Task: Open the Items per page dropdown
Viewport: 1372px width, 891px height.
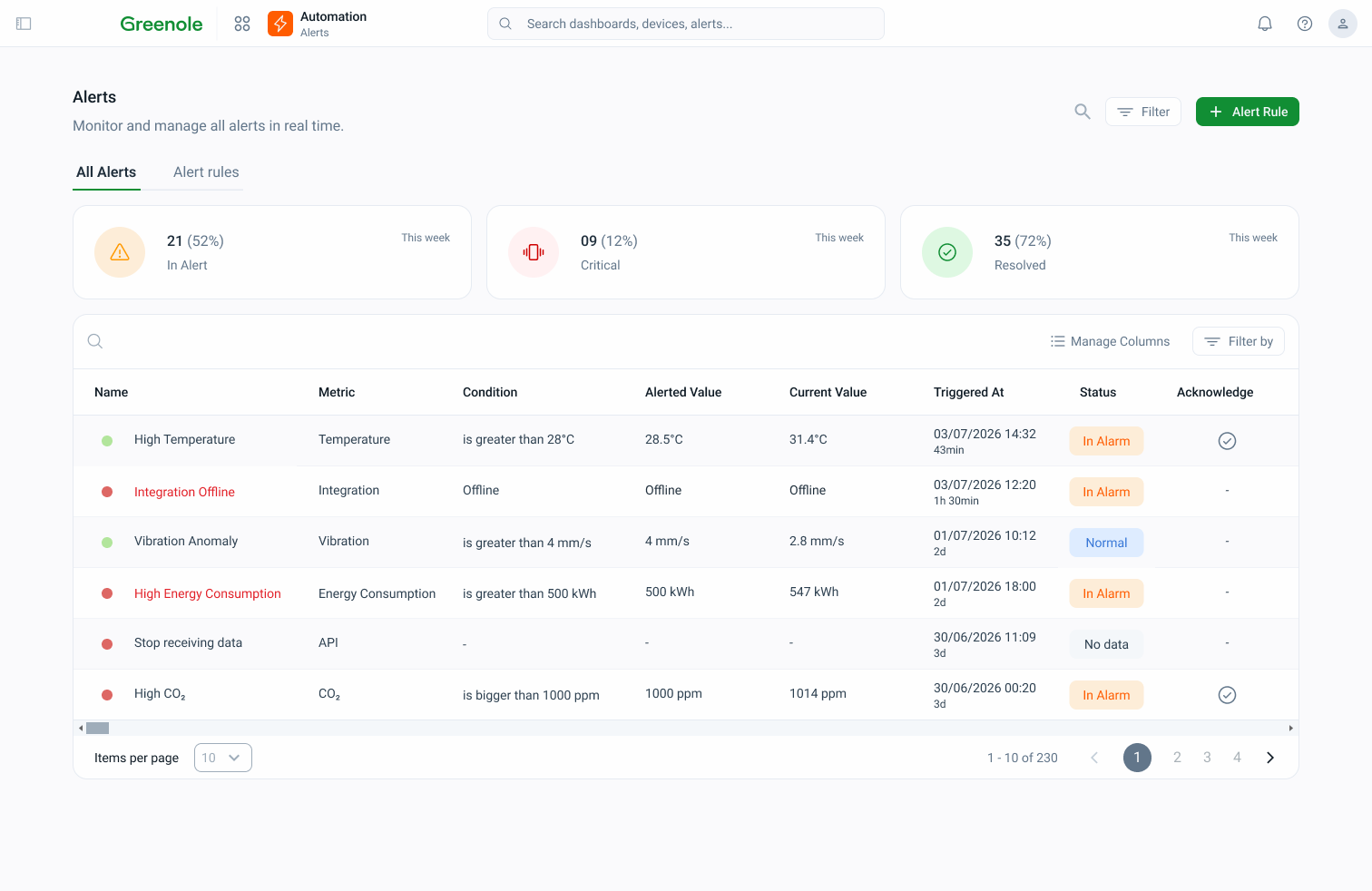Action: pos(223,758)
